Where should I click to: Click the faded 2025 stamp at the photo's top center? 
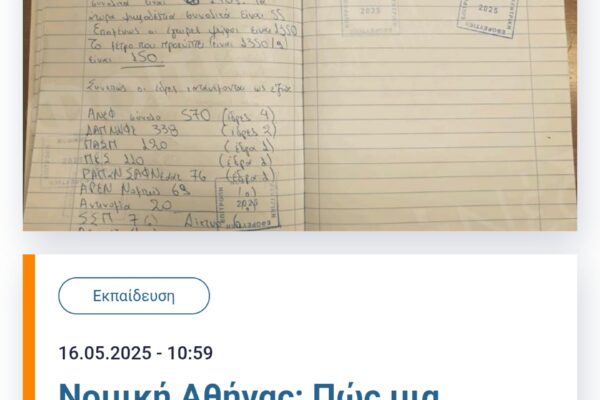(370, 16)
